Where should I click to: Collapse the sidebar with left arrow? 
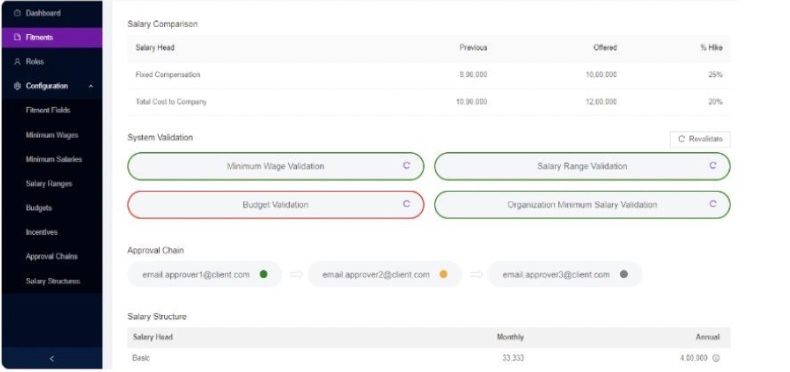[51, 358]
